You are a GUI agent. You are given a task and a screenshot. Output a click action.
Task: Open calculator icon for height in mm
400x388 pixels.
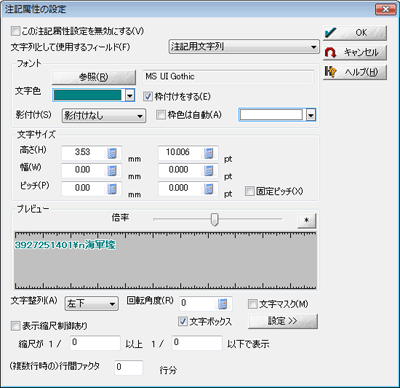tap(112, 153)
